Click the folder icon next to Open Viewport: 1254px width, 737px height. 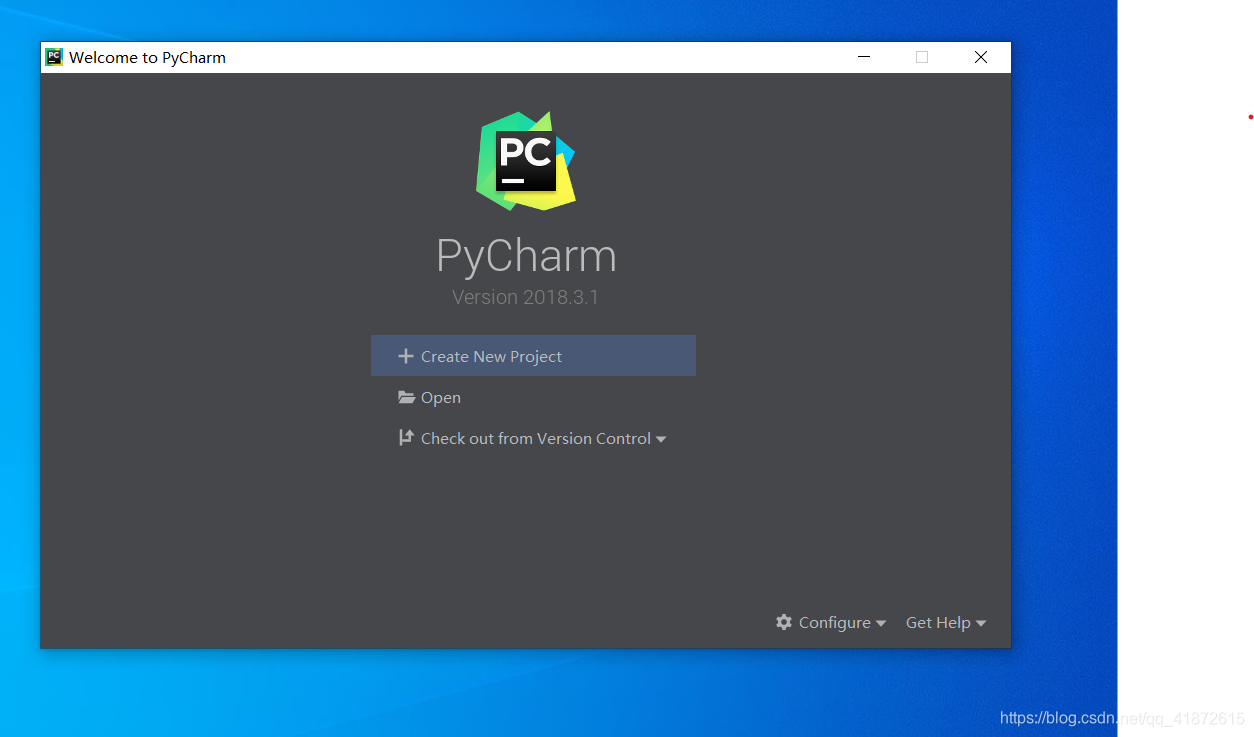[406, 397]
